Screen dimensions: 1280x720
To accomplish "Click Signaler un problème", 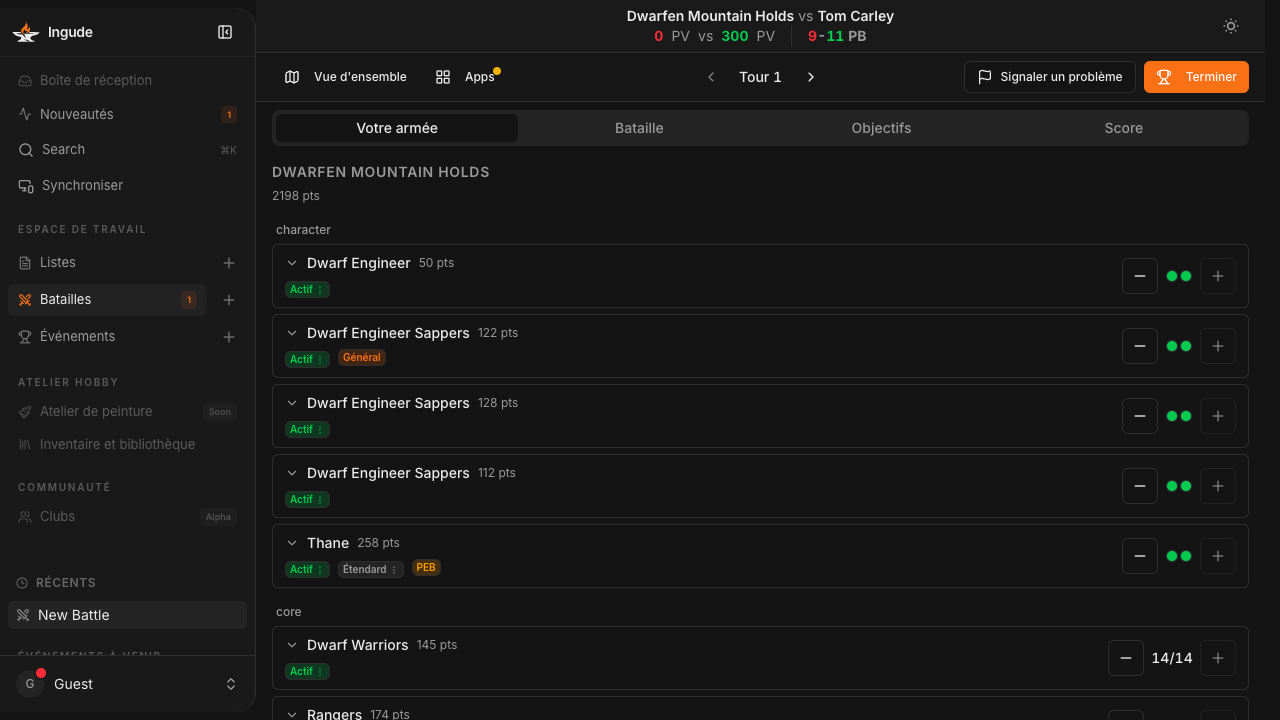I will tap(1050, 77).
